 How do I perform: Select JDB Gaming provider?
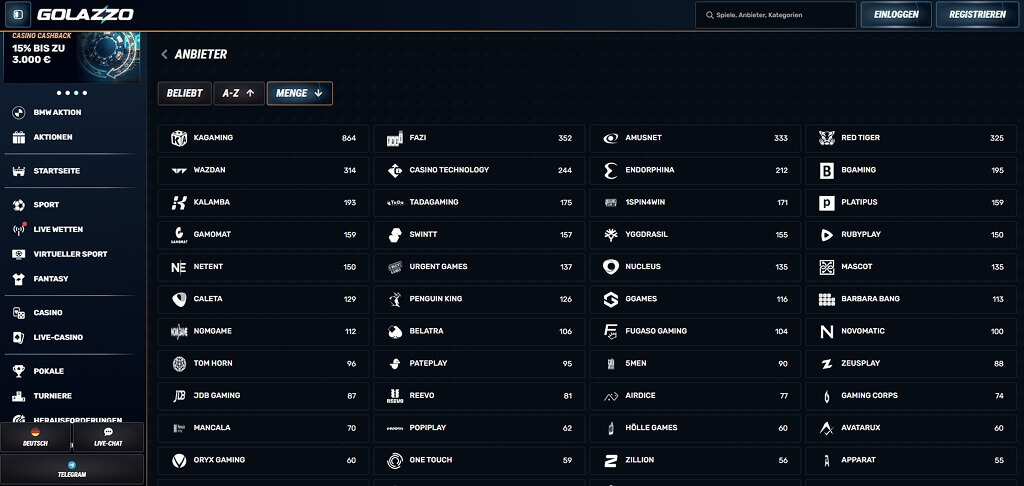263,396
